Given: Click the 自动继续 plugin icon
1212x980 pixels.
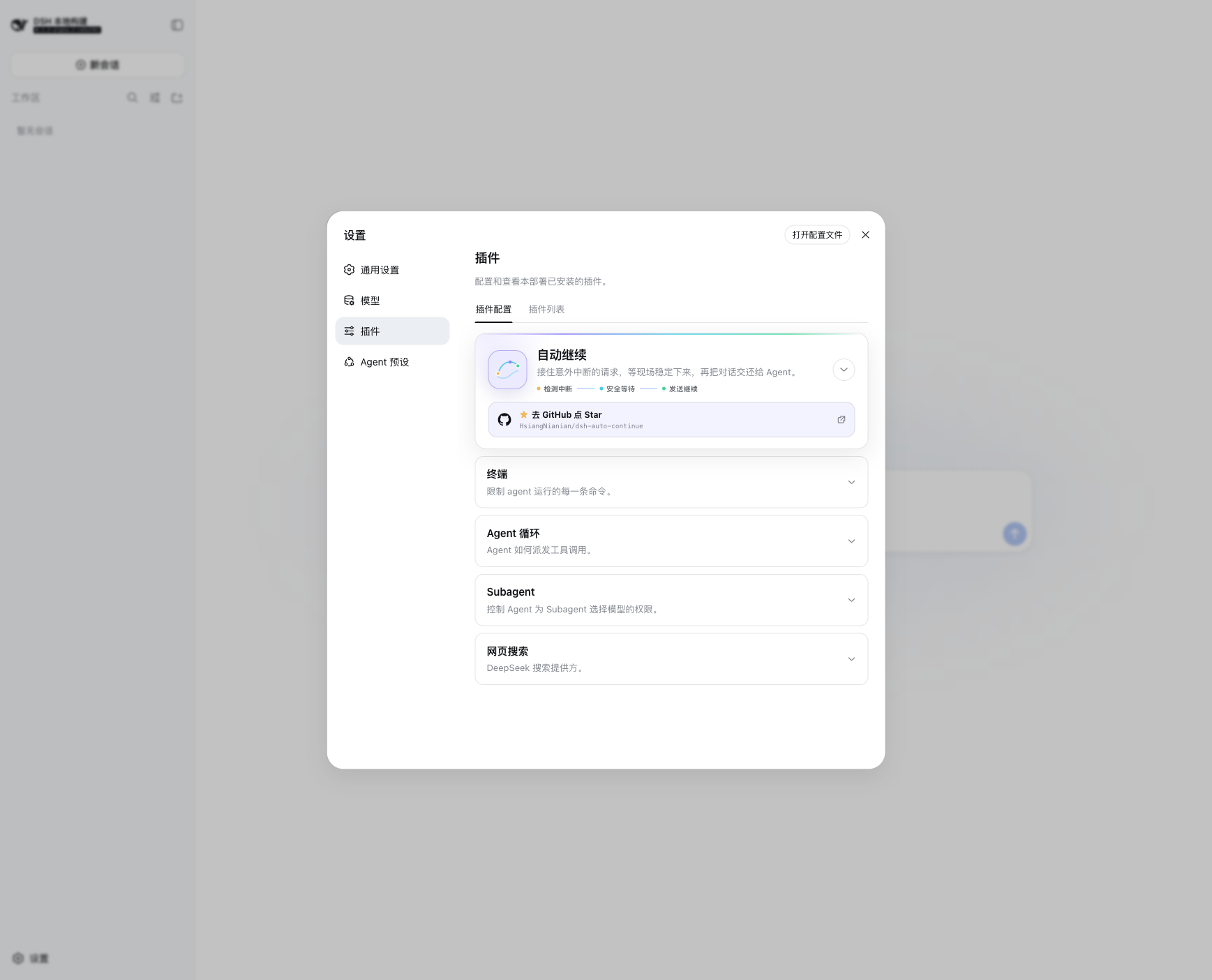Looking at the screenshot, I should click(507, 370).
